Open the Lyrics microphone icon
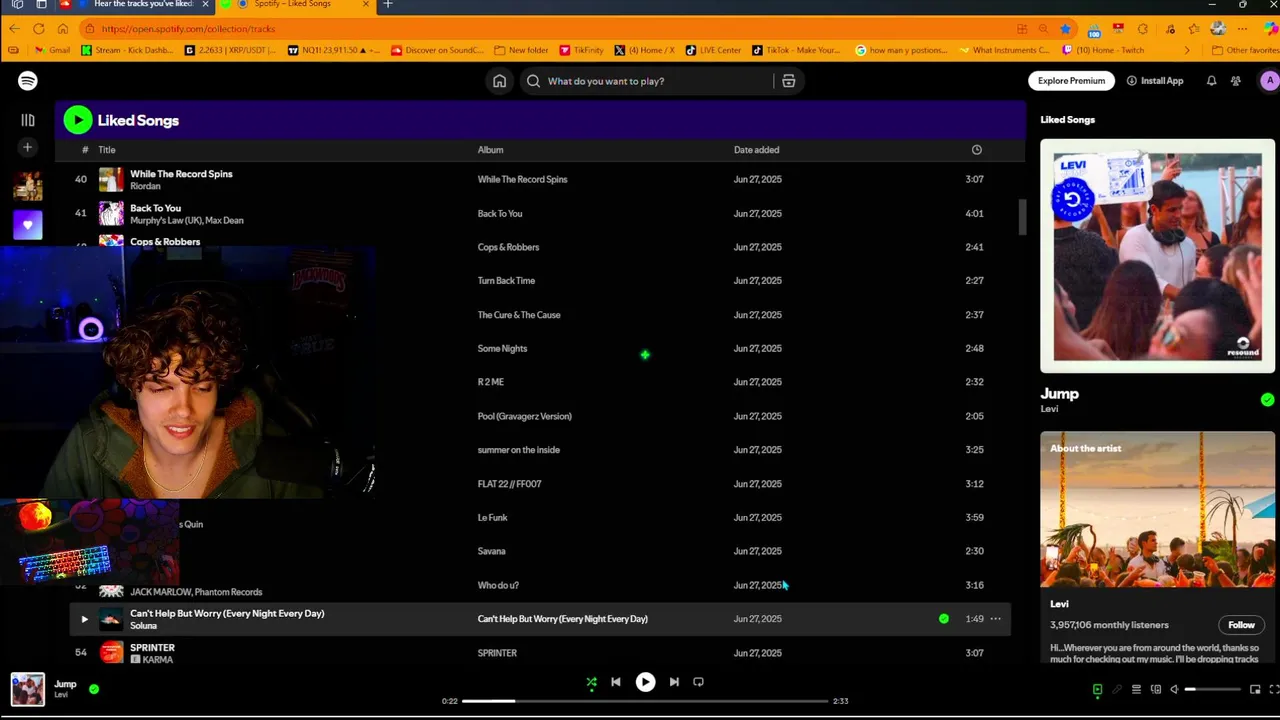 (x=1117, y=690)
